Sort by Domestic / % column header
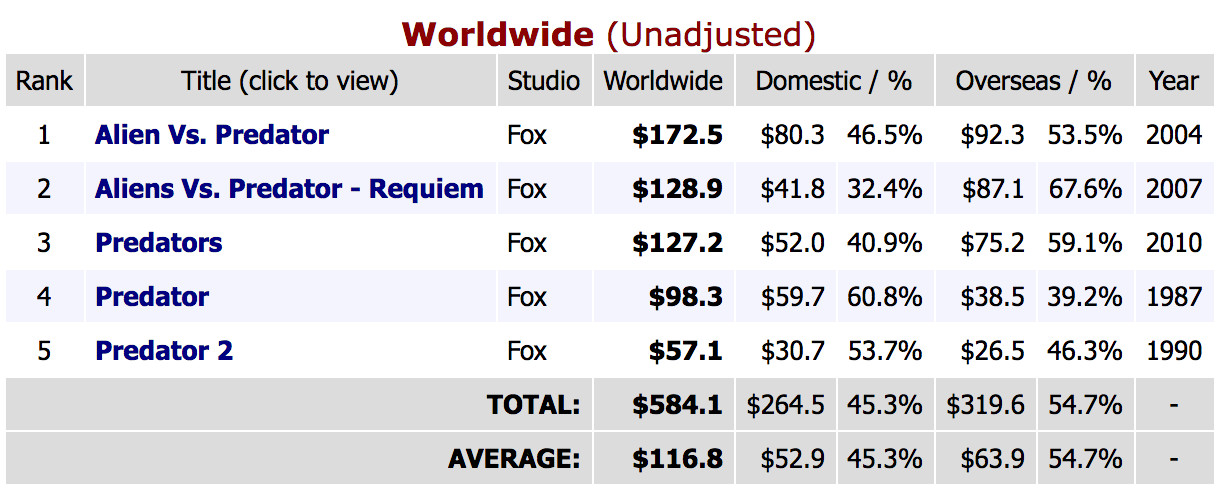 pos(834,81)
